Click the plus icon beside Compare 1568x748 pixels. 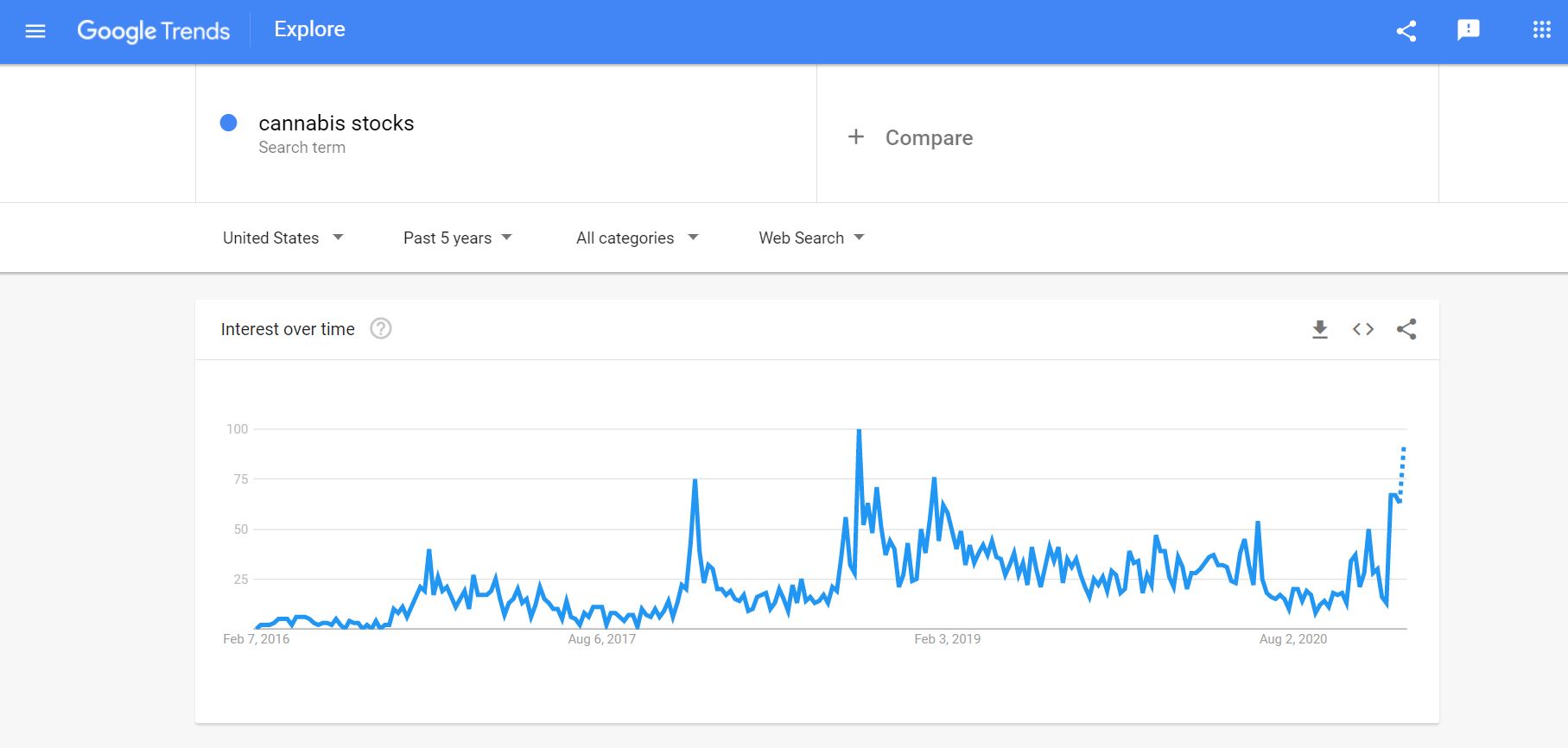[856, 136]
